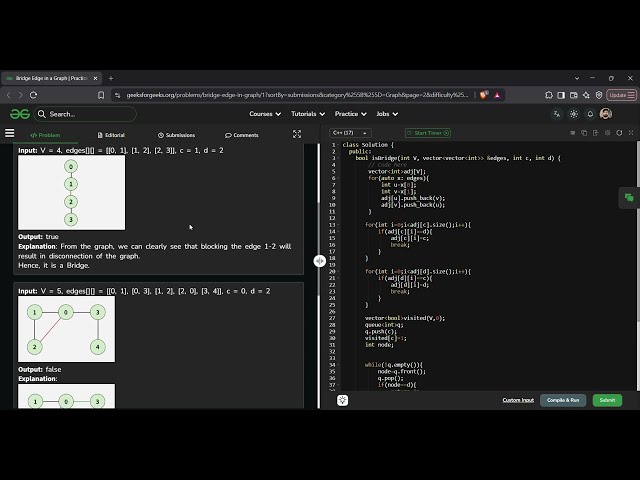Image resolution: width=640 pixels, height=480 pixels.
Task: View site information icon in address bar
Action: (118, 95)
